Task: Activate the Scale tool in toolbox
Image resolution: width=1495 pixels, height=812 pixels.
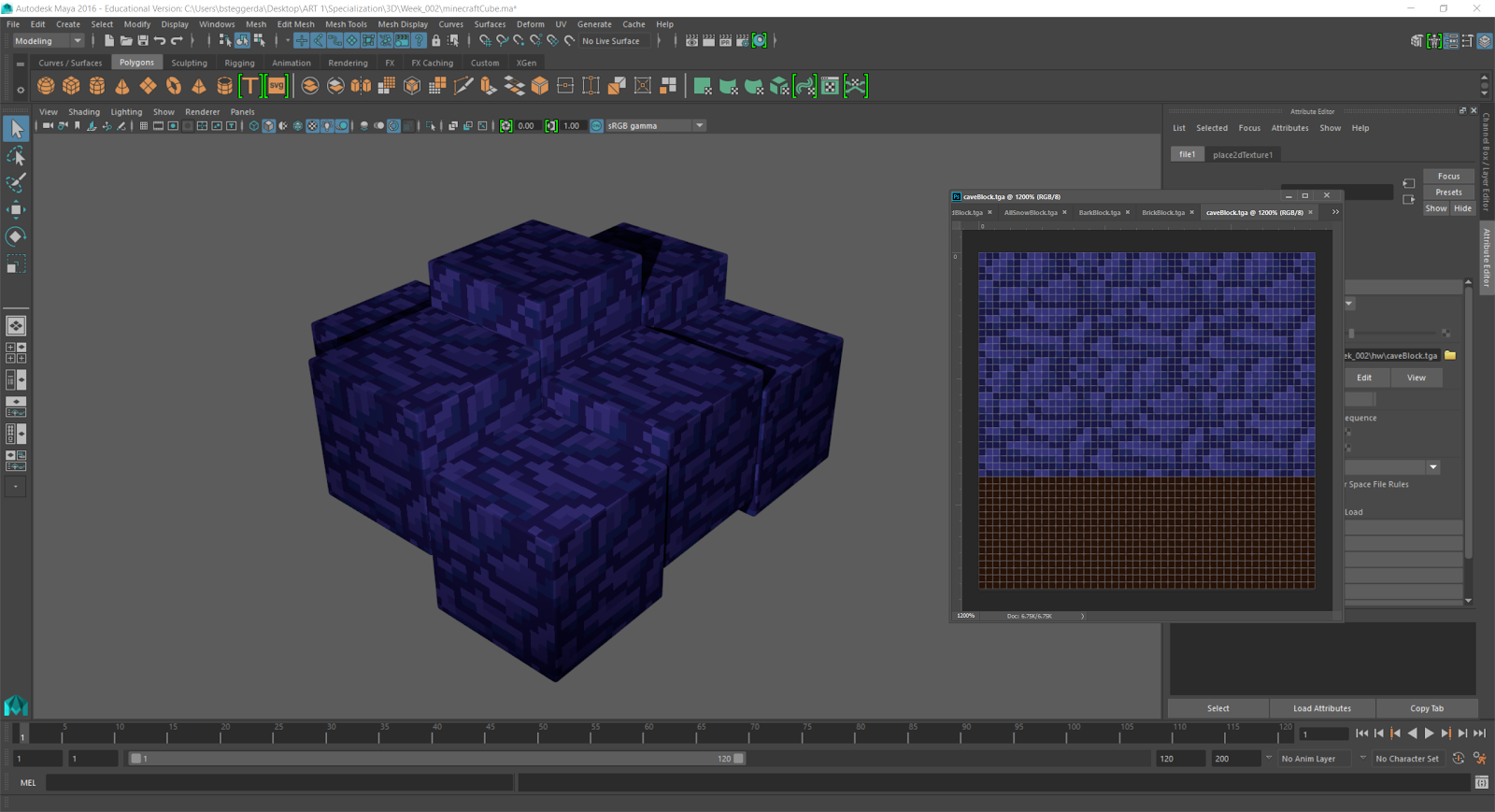Action: [x=16, y=264]
